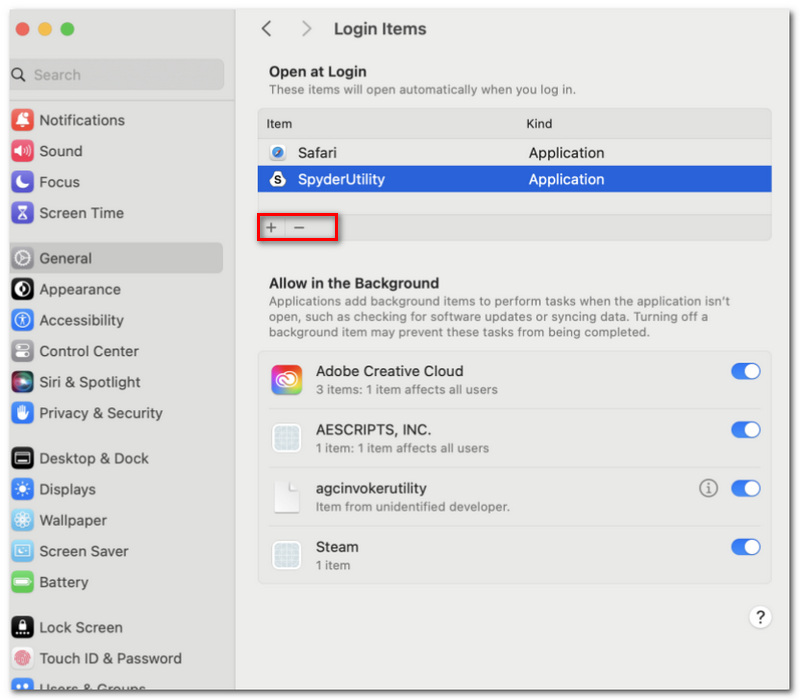800x700 pixels.
Task: Click in the Search field
Action: [x=117, y=75]
